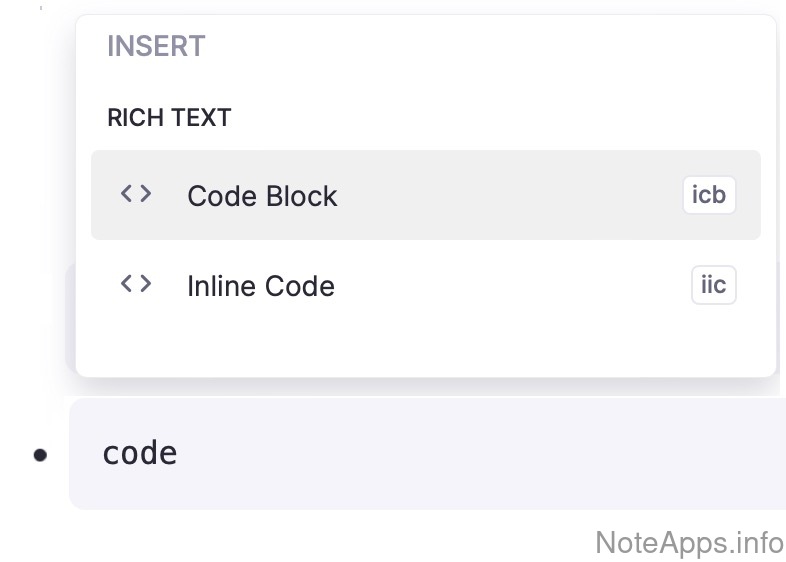Click empty area inside the code block

pos(480,454)
